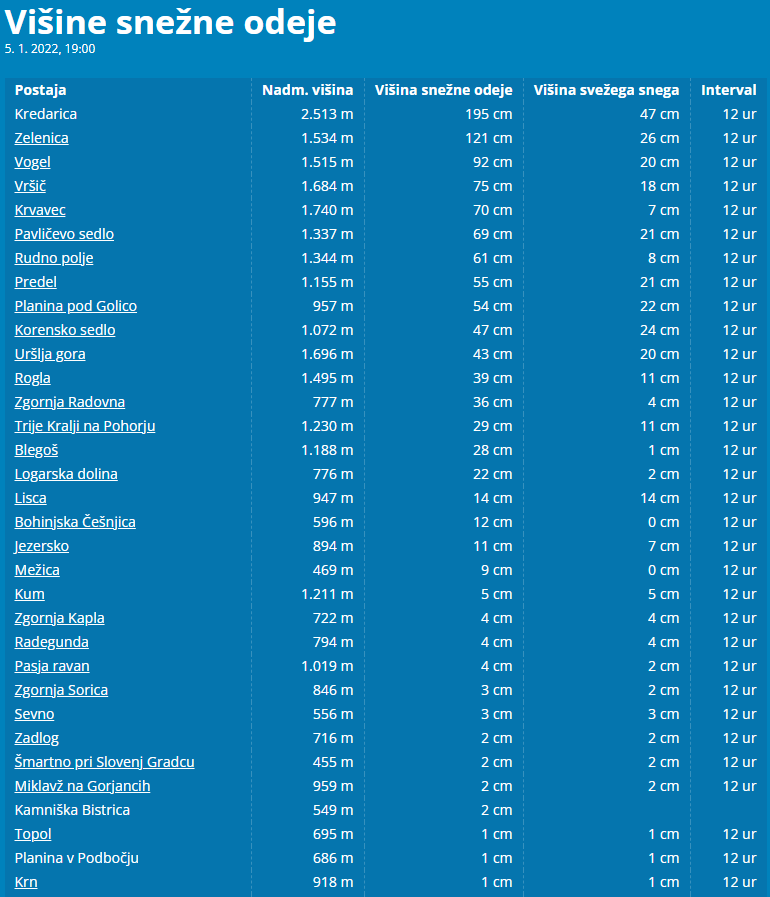Open Pavličevo sedlo station link
Image resolution: width=770 pixels, height=897 pixels.
pyautogui.click(x=64, y=234)
